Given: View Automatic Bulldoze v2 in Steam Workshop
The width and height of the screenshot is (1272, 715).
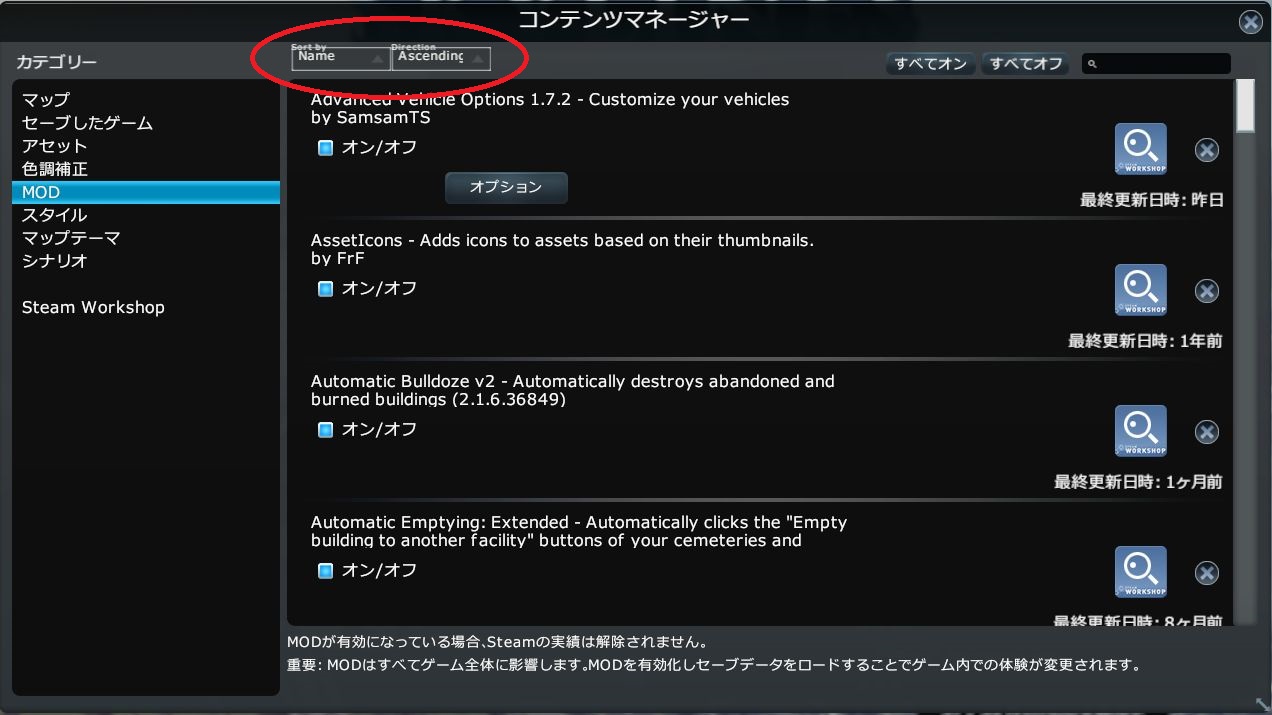Looking at the screenshot, I should 1141,431.
